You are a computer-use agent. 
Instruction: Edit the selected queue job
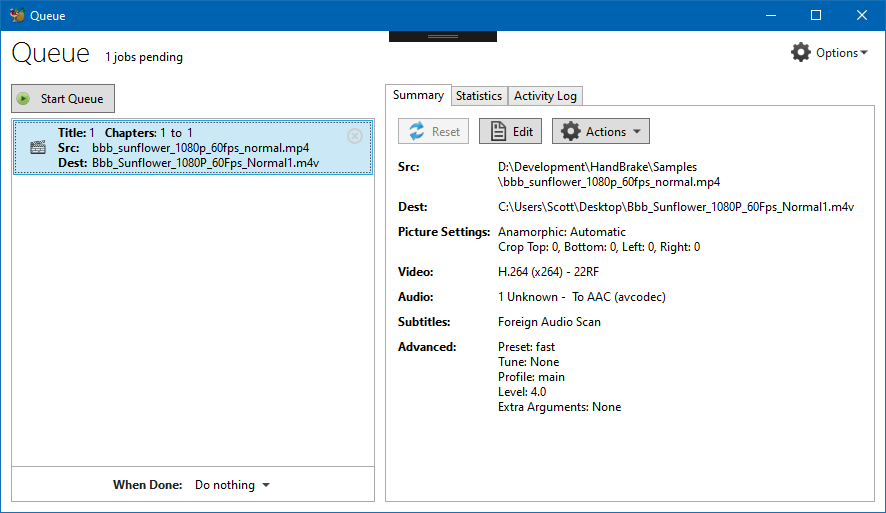pos(510,132)
